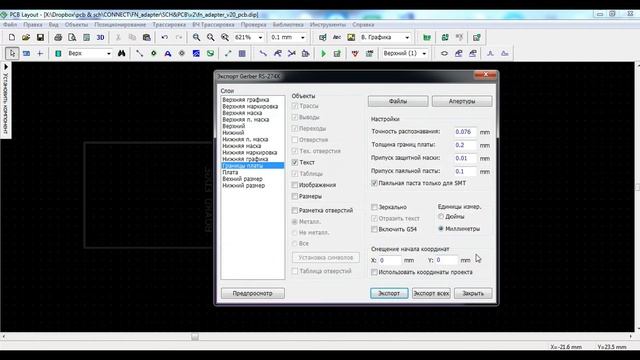The image size is (640, 360).
Task: Click the Экспорт button
Action: (389, 293)
